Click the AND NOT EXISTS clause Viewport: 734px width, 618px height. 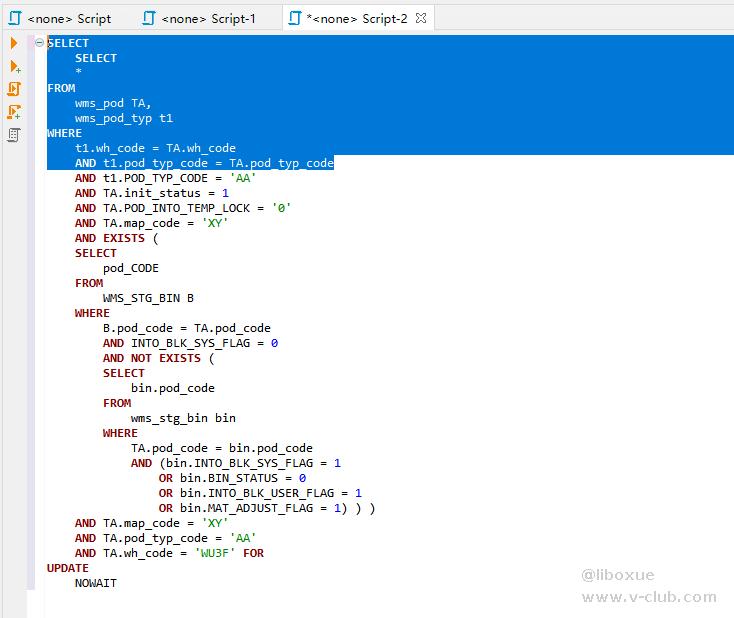coord(158,358)
